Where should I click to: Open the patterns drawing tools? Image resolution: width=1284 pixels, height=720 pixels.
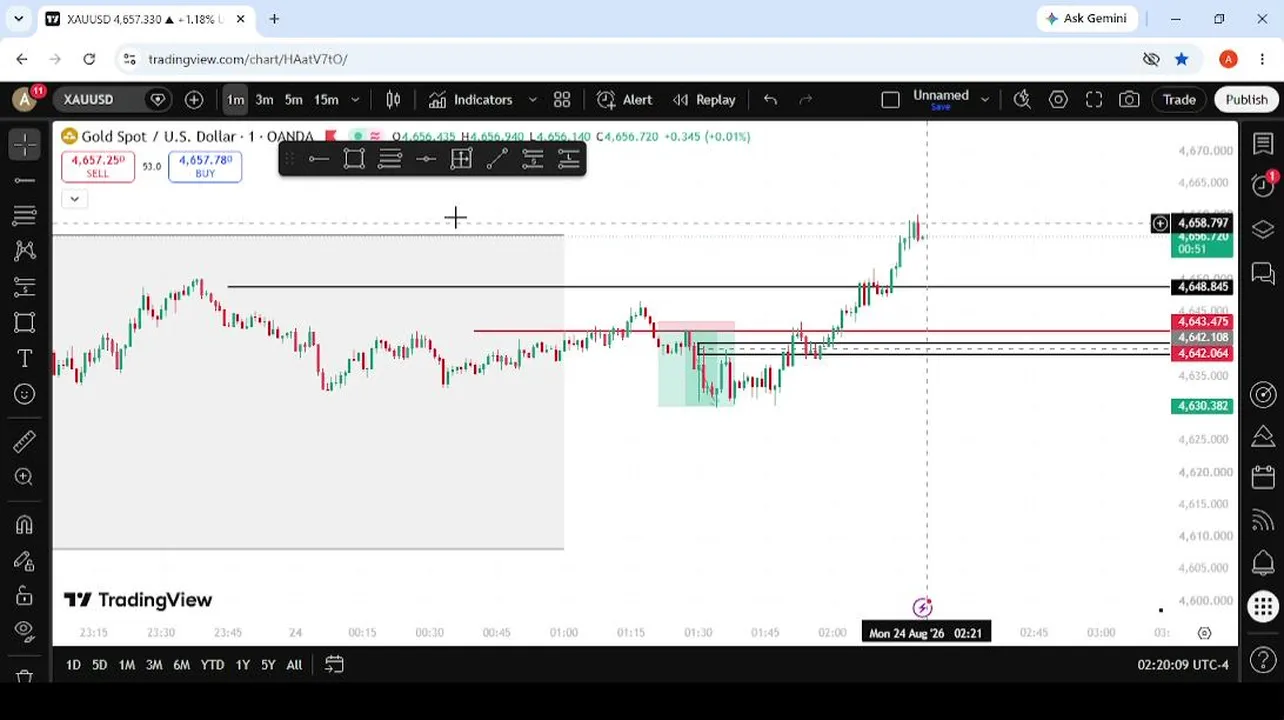[25, 251]
